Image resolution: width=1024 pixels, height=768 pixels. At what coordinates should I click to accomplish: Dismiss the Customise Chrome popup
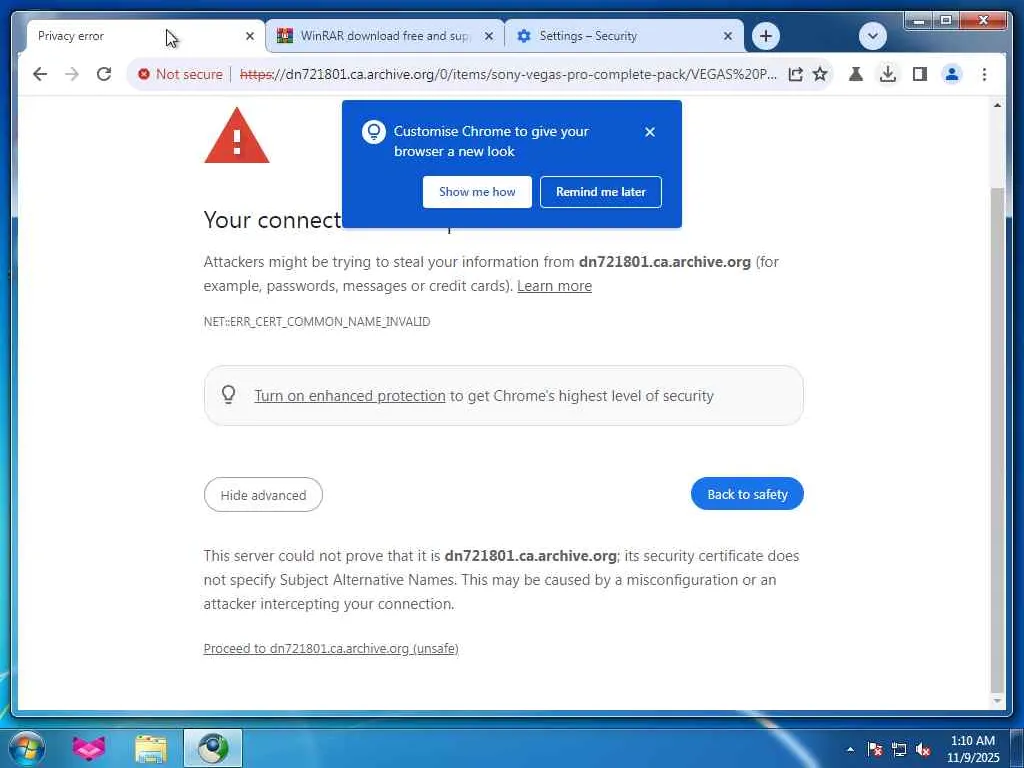click(x=650, y=132)
